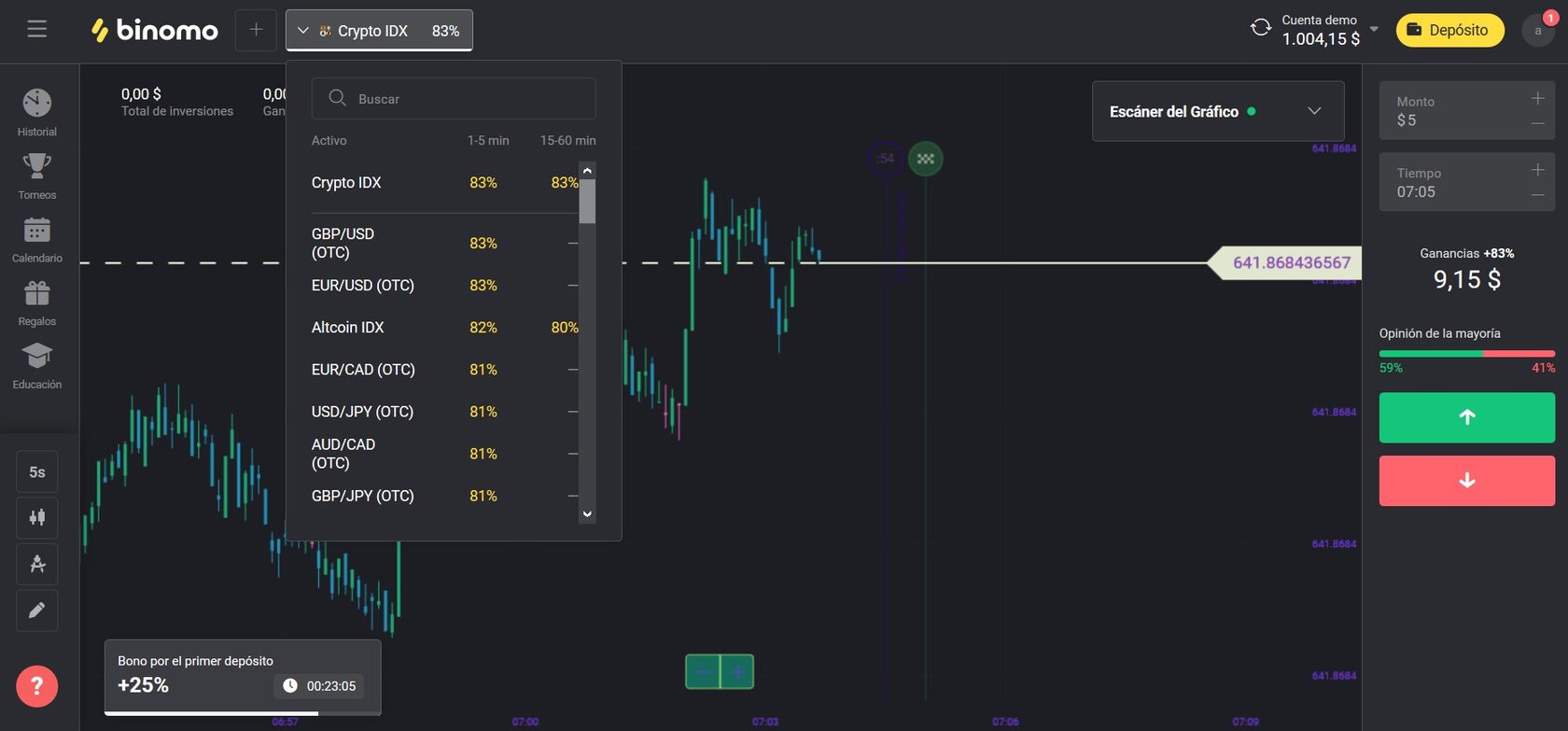Click the yellow Depósito button
The height and width of the screenshot is (731, 1568).
click(x=1449, y=30)
